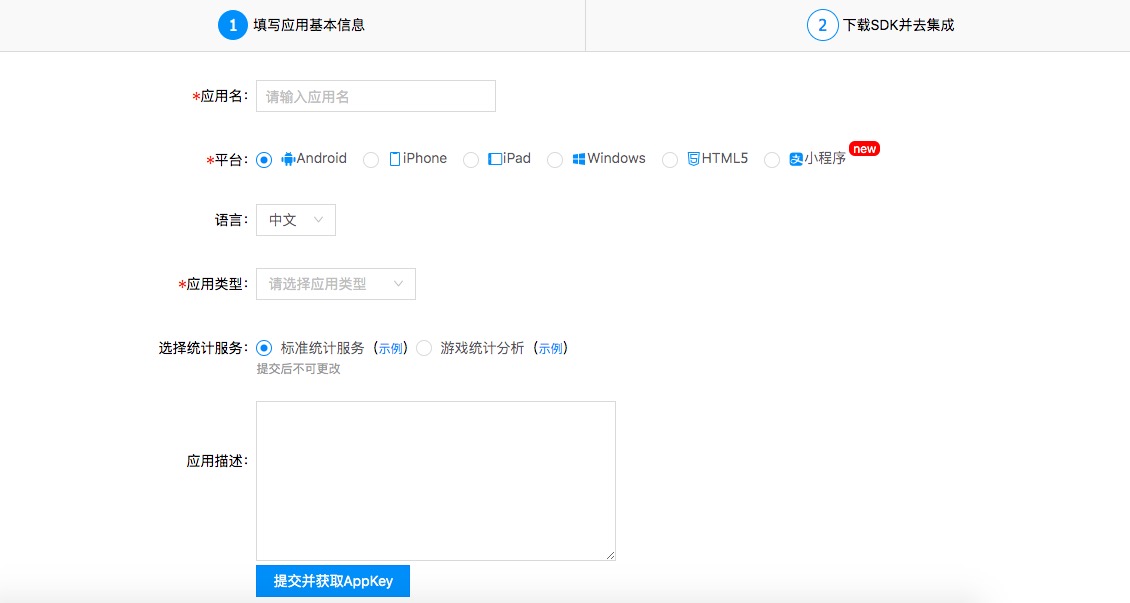Choose 游戏统计分析 radio option

coord(424,348)
